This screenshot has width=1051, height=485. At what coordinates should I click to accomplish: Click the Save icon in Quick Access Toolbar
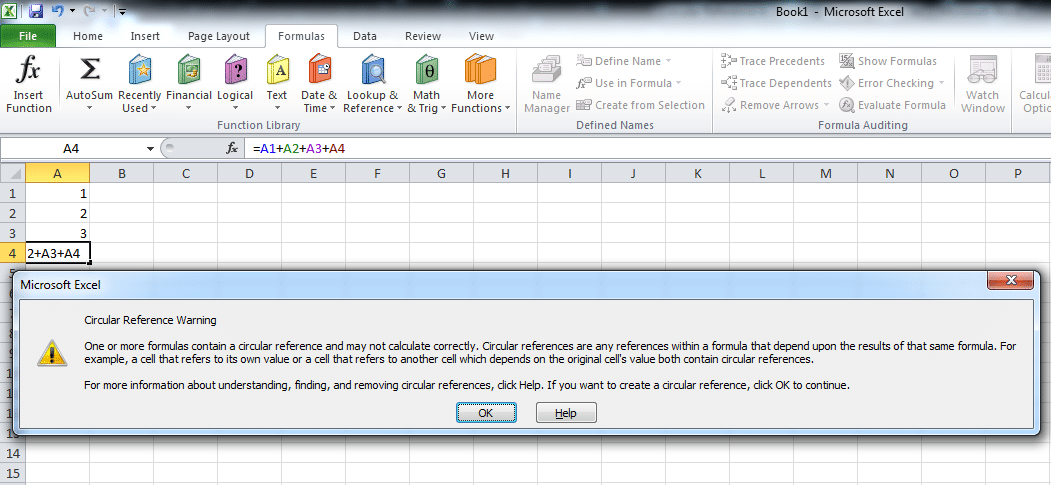[x=36, y=11]
